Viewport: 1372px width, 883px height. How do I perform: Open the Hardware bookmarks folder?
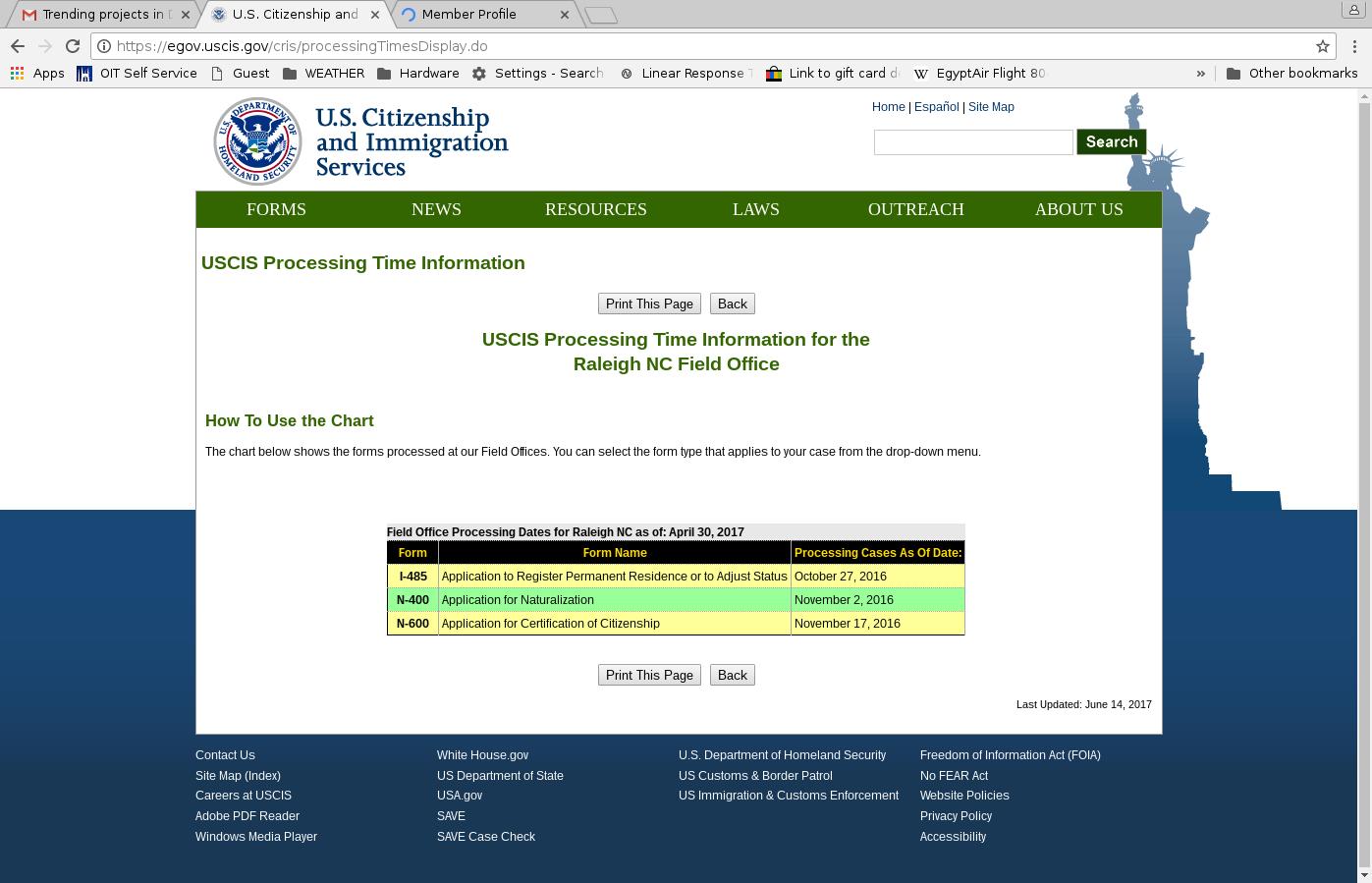pos(418,74)
